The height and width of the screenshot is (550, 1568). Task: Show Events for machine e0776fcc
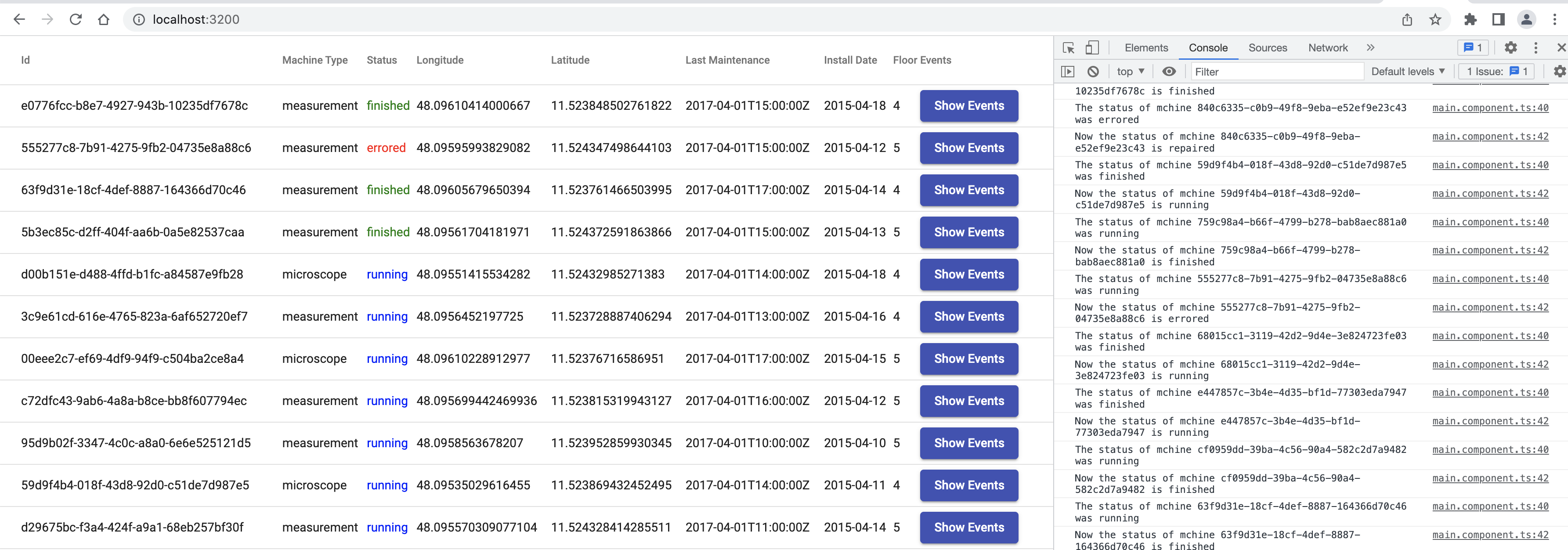(968, 106)
